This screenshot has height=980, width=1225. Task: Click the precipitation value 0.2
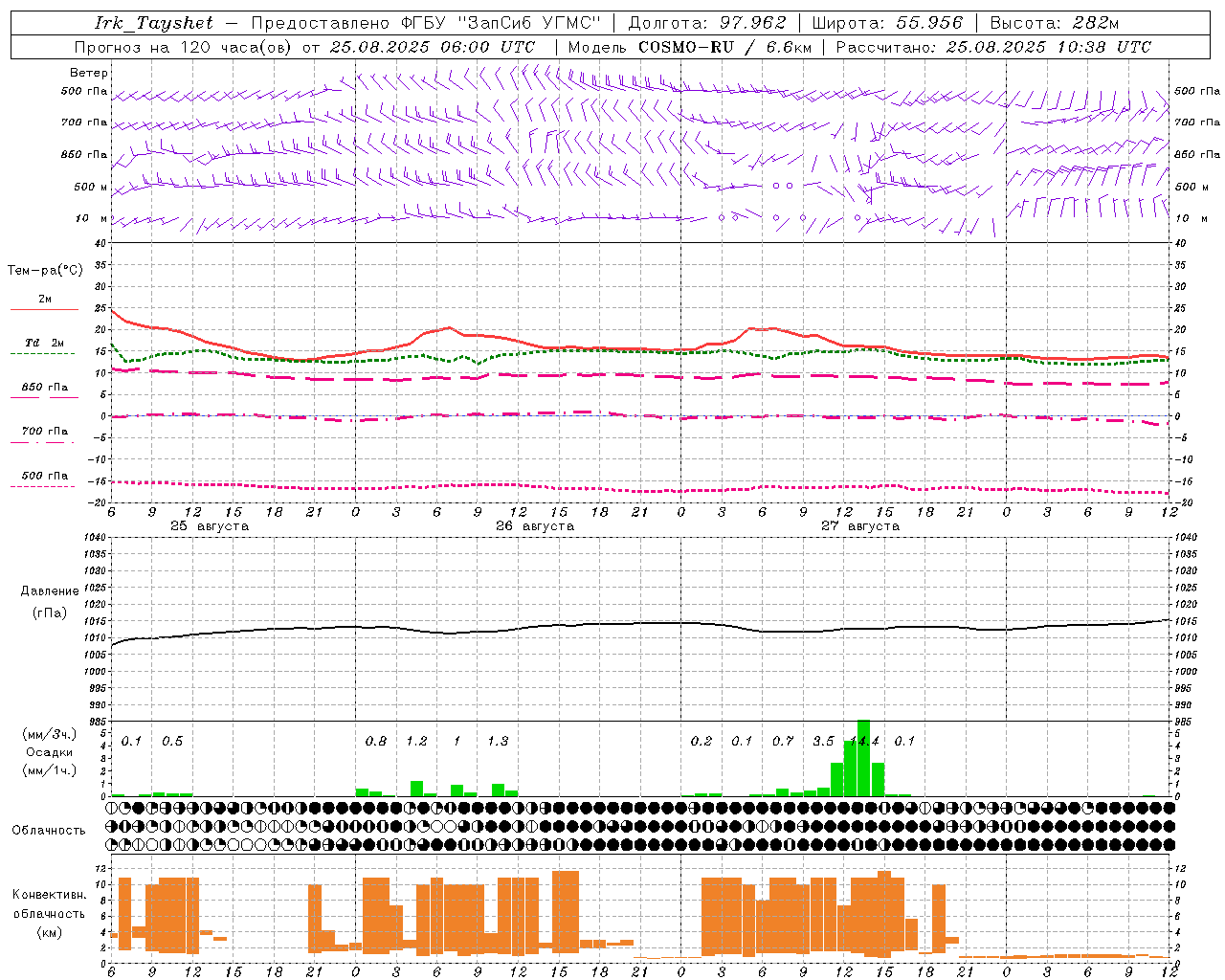click(x=702, y=742)
